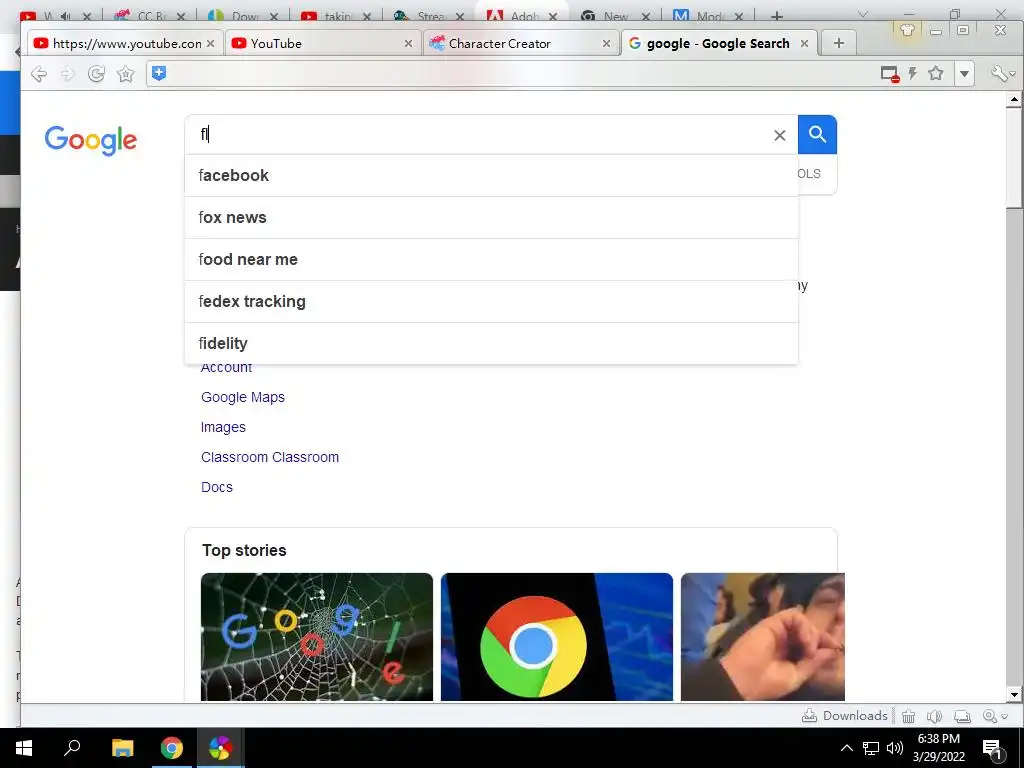Open the Windows Start menu
Viewport: 1024px width, 768px height.
click(x=24, y=748)
